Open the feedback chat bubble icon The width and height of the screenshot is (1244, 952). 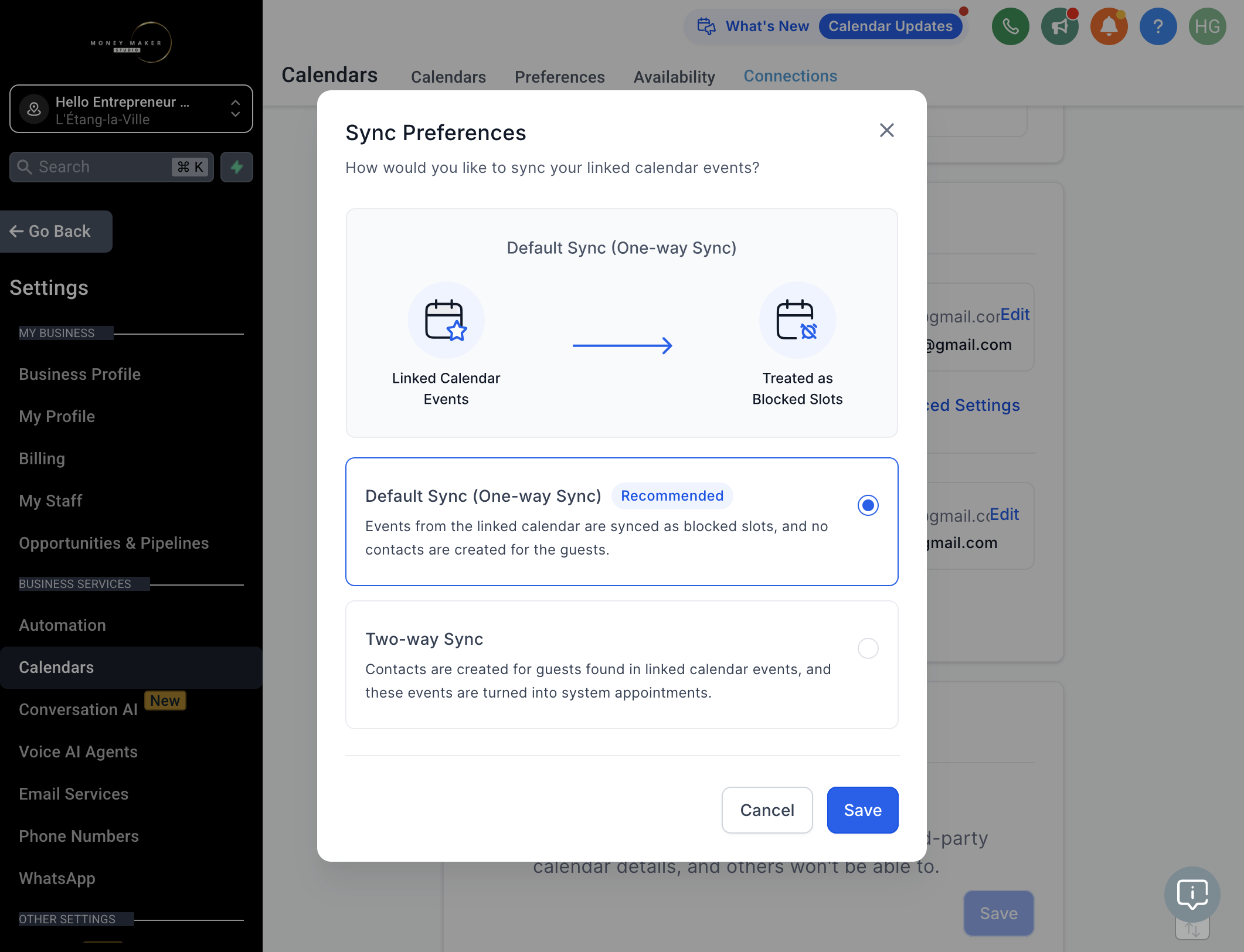(1192, 894)
